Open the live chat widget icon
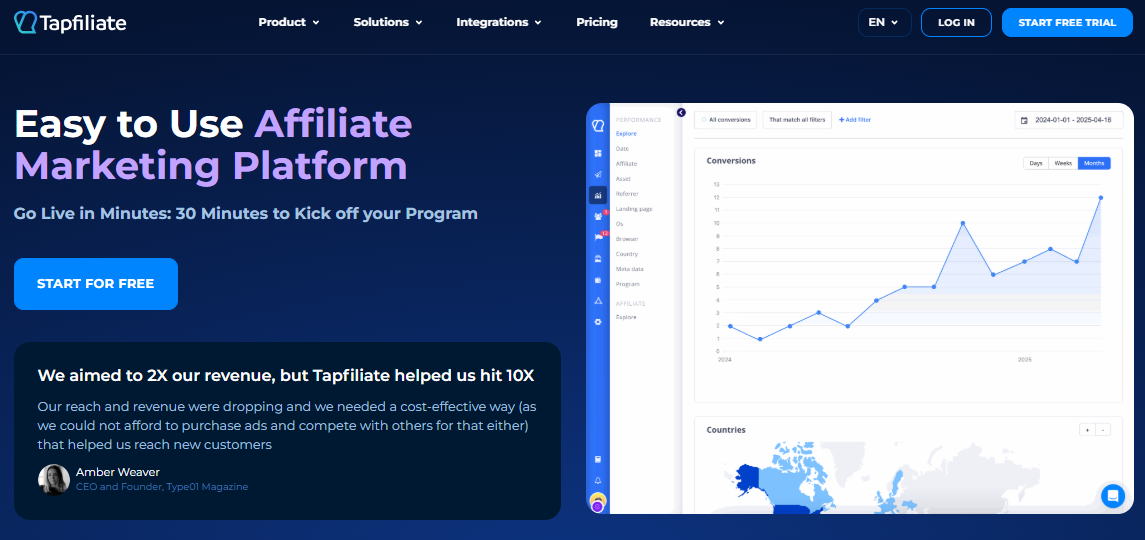 (1113, 495)
